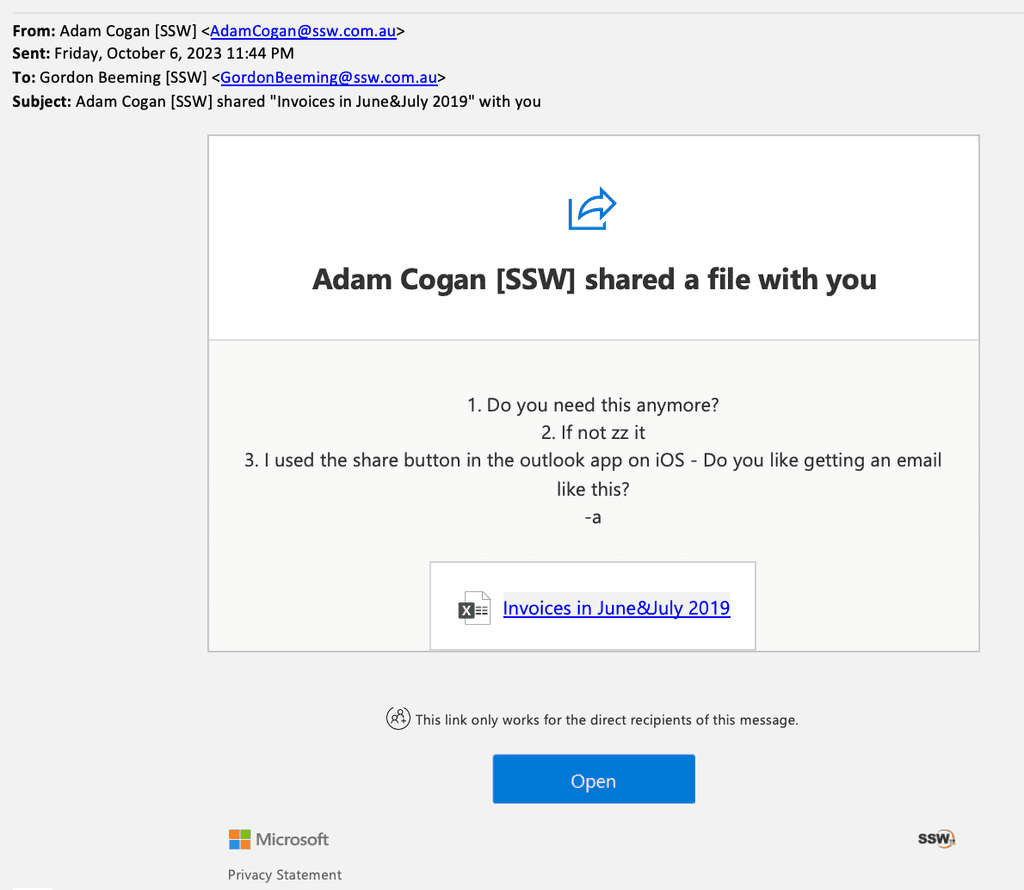
Task: Click the circled contacts icon before the recipients notice
Action: click(x=398, y=718)
